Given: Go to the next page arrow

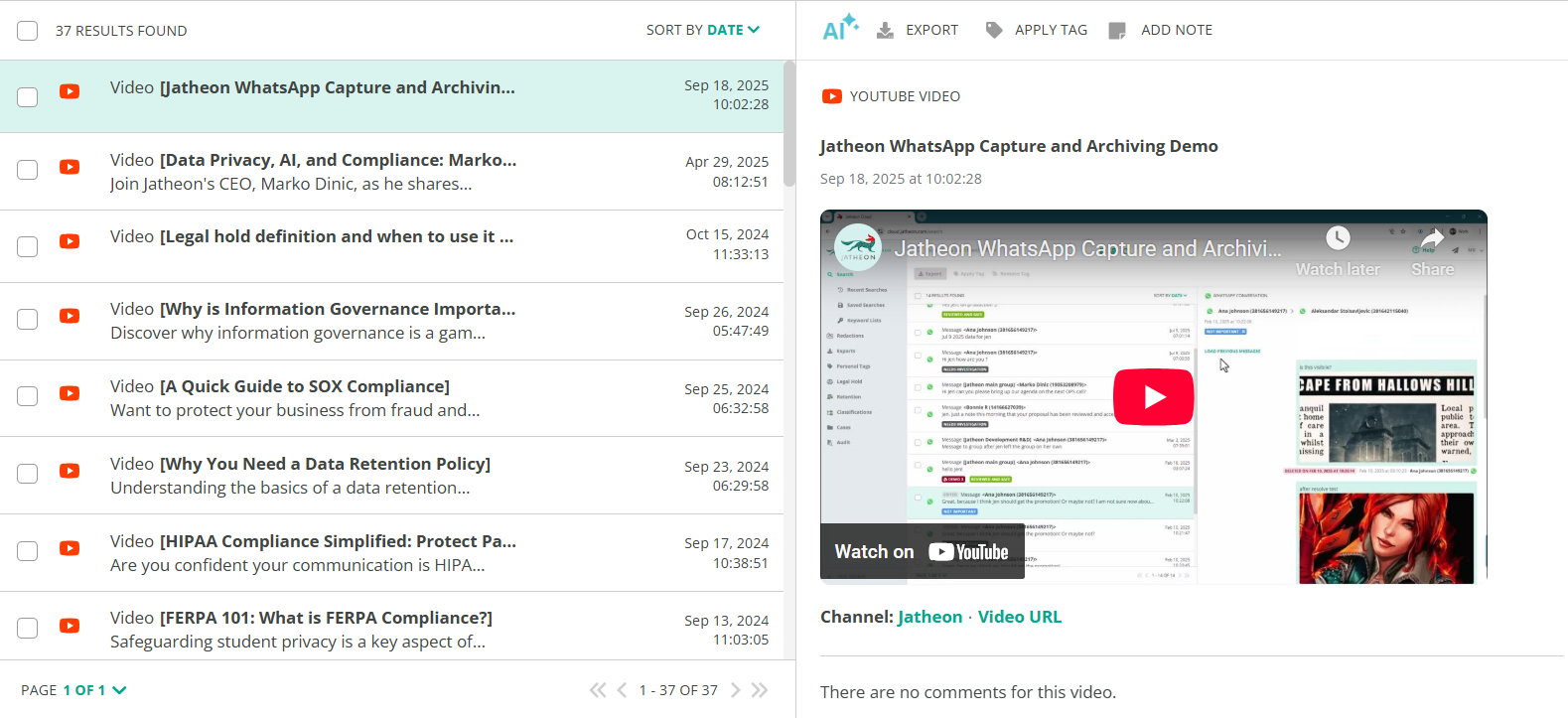Looking at the screenshot, I should (x=736, y=690).
